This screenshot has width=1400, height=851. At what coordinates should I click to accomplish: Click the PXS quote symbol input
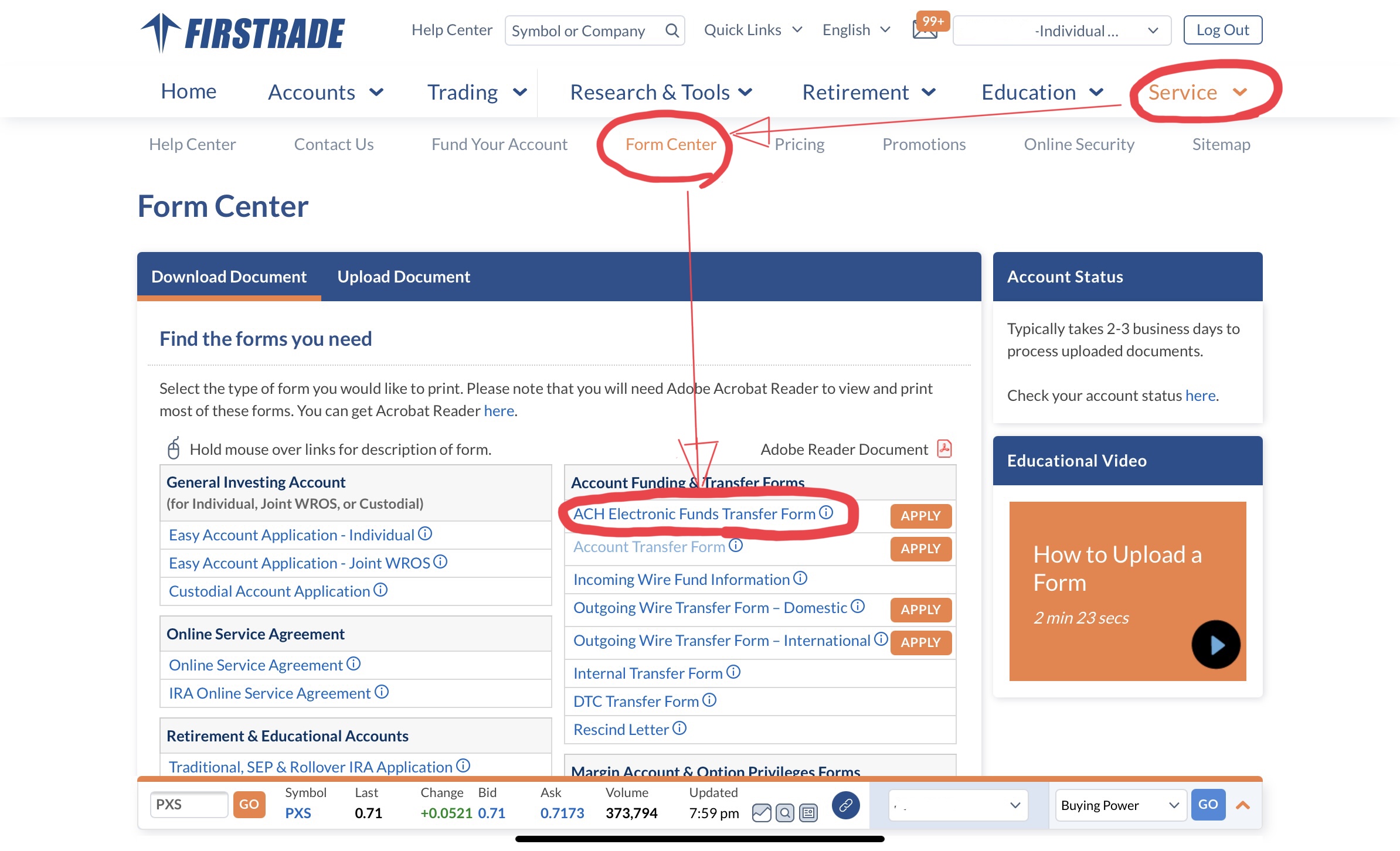click(x=189, y=804)
